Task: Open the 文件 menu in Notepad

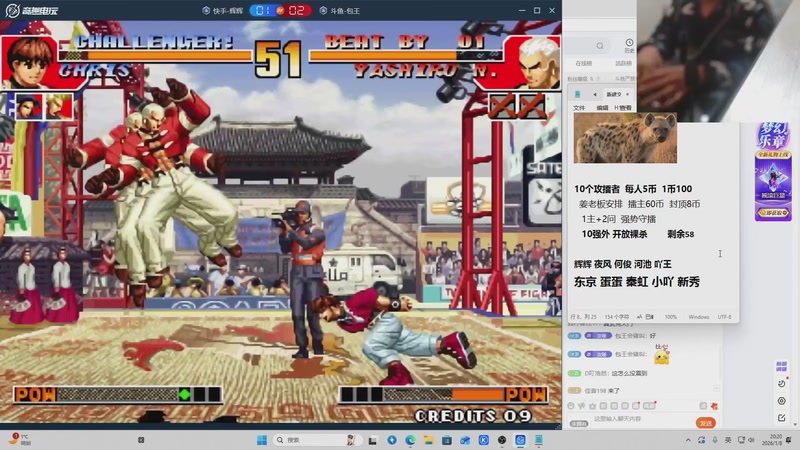Action: pos(579,108)
